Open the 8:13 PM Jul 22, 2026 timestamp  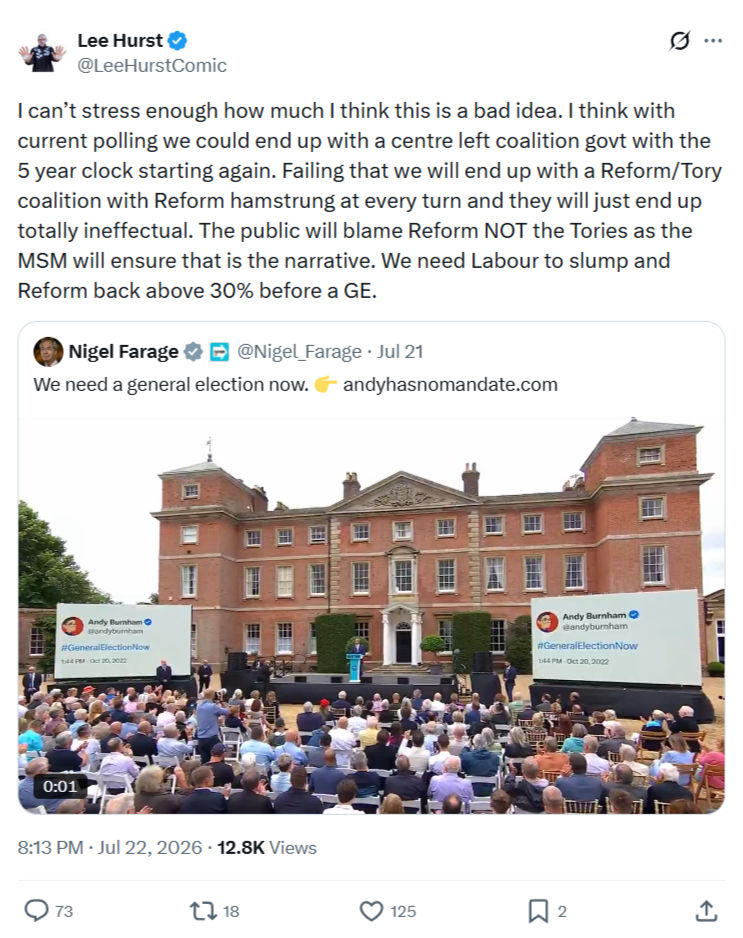[109, 848]
